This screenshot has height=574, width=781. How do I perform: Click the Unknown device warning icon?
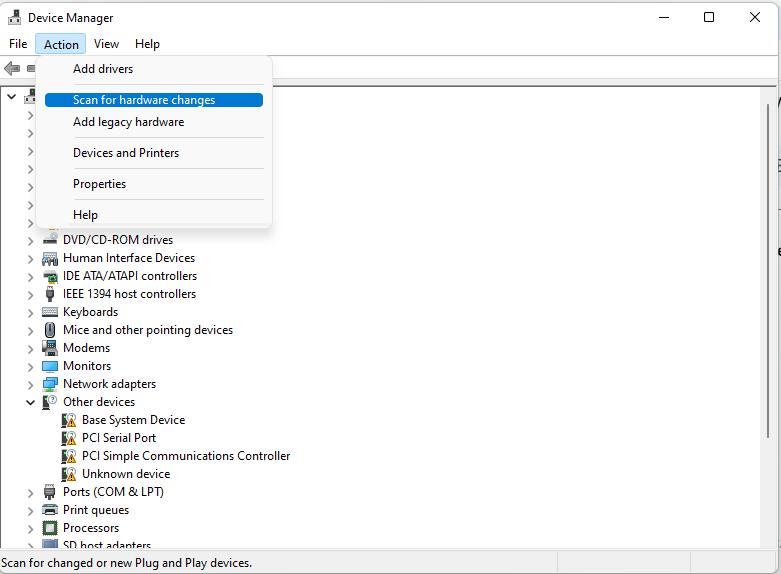[x=69, y=474]
